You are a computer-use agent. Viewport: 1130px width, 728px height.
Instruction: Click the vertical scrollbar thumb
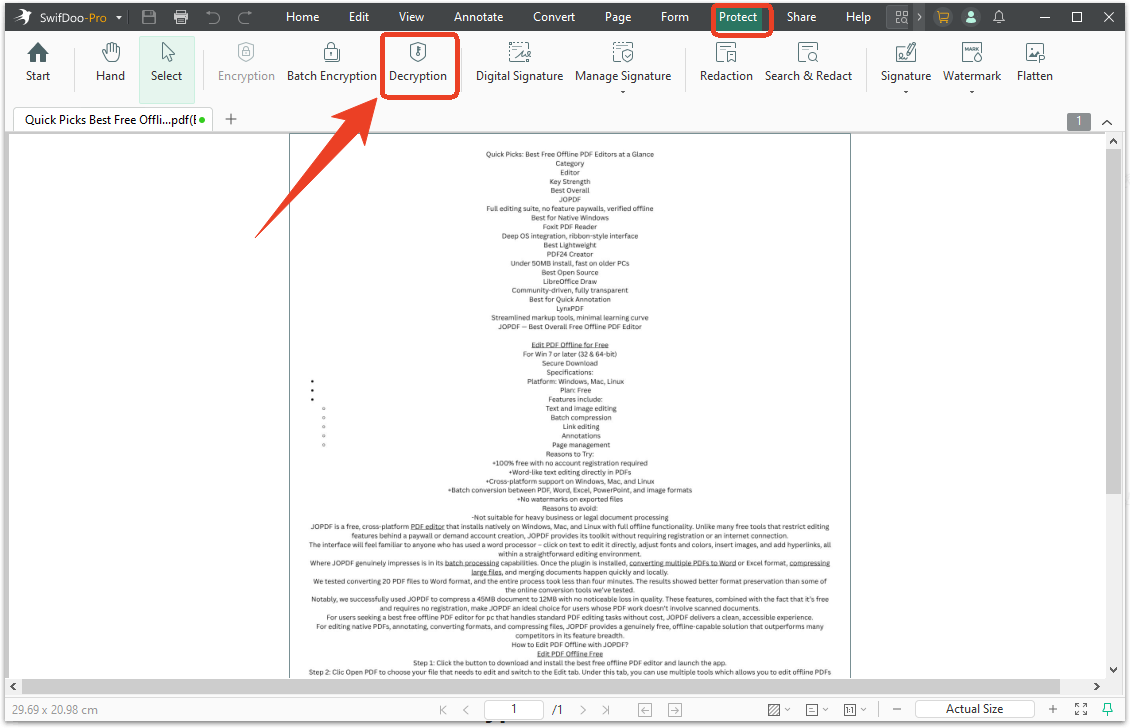click(x=1113, y=322)
